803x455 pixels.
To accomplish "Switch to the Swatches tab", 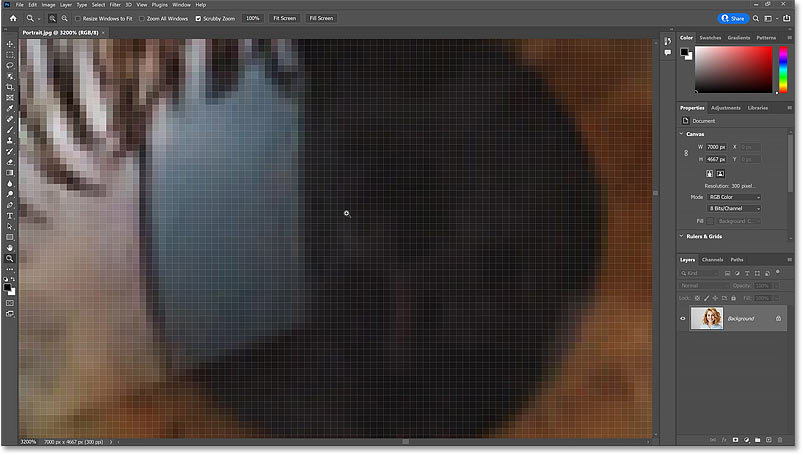I will (x=710, y=38).
